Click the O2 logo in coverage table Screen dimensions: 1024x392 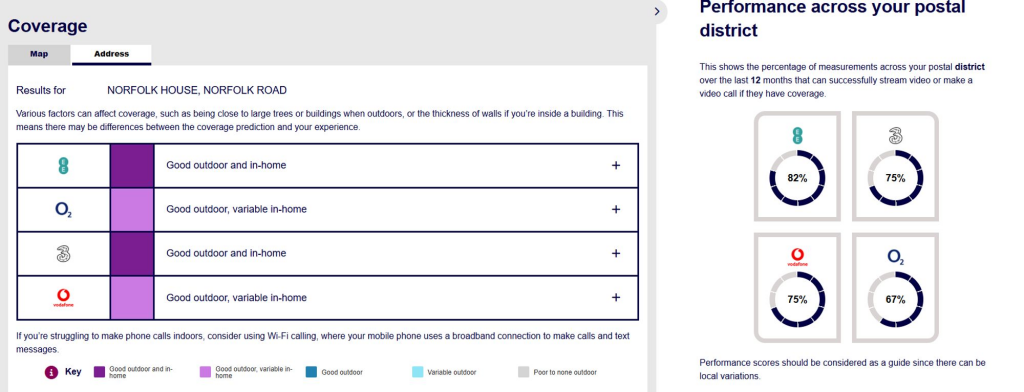(63, 210)
